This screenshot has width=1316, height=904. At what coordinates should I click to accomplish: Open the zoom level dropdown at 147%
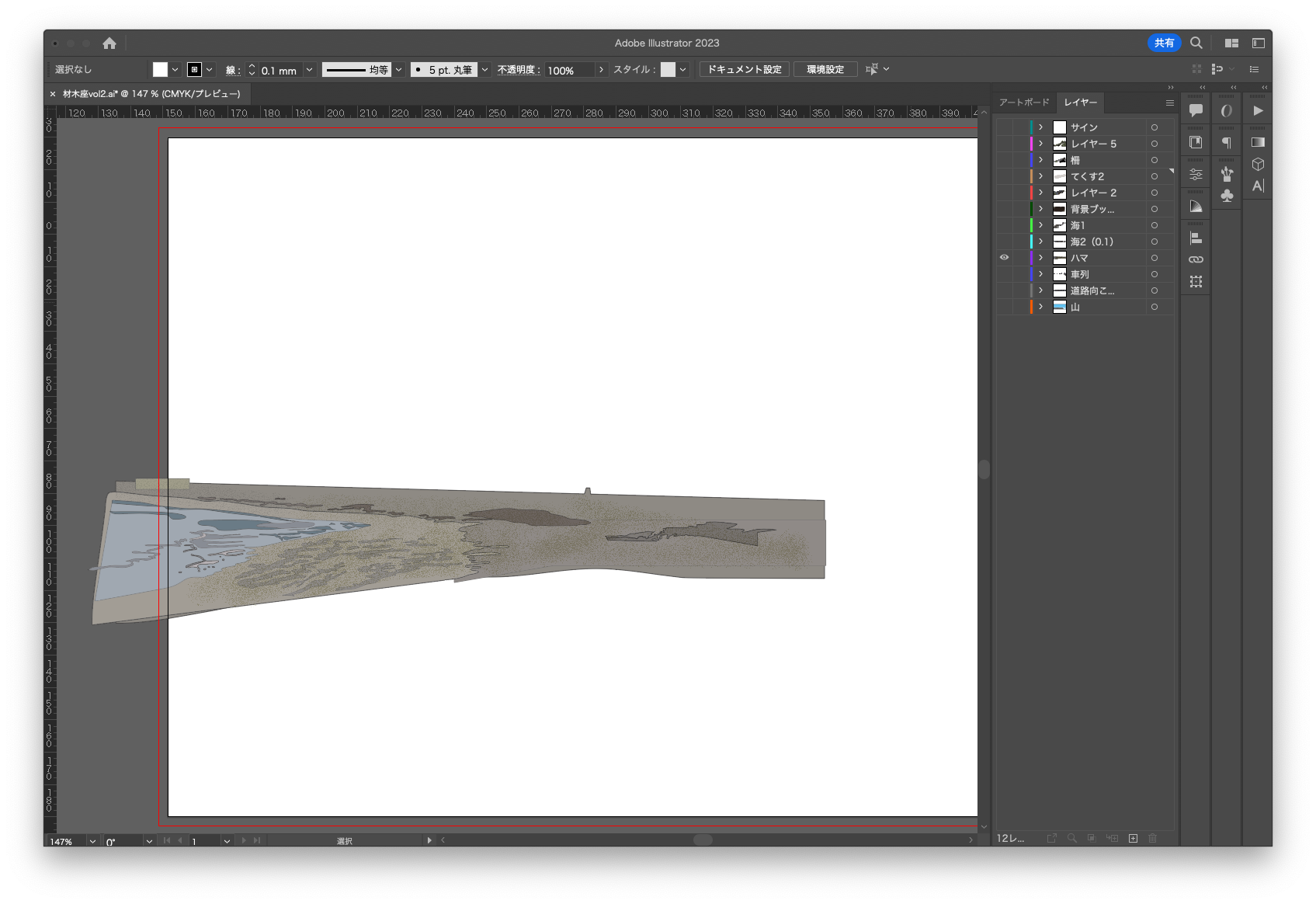92,841
